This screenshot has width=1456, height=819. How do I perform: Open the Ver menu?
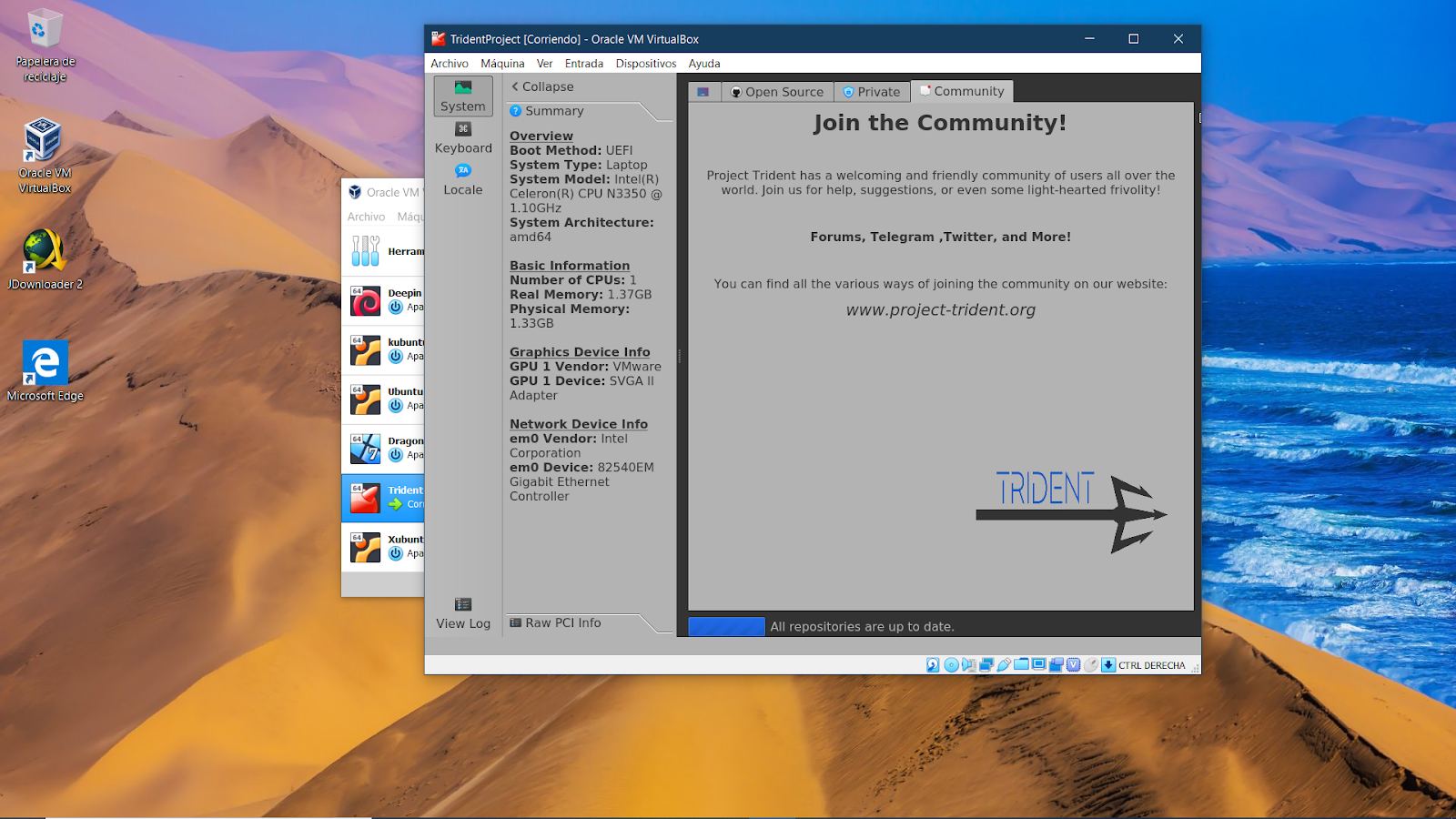[x=545, y=64]
